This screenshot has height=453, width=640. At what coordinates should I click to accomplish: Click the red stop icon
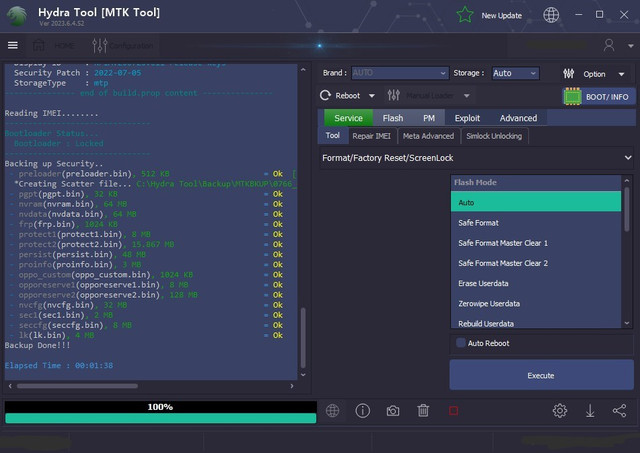(453, 411)
